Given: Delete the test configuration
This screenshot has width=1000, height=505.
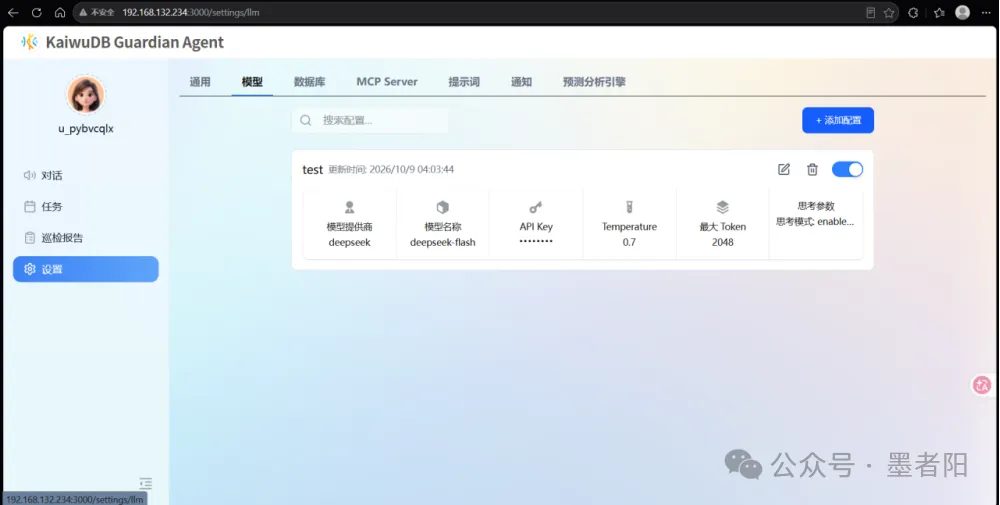Looking at the screenshot, I should tap(812, 169).
